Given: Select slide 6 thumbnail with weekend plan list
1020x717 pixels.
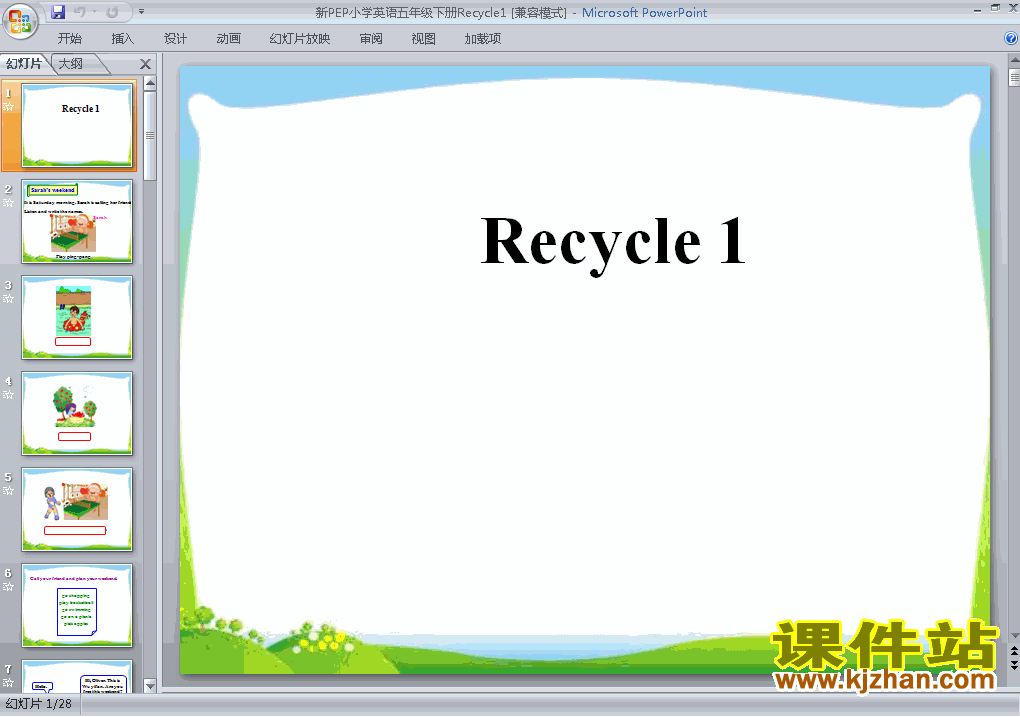Looking at the screenshot, I should (x=77, y=605).
